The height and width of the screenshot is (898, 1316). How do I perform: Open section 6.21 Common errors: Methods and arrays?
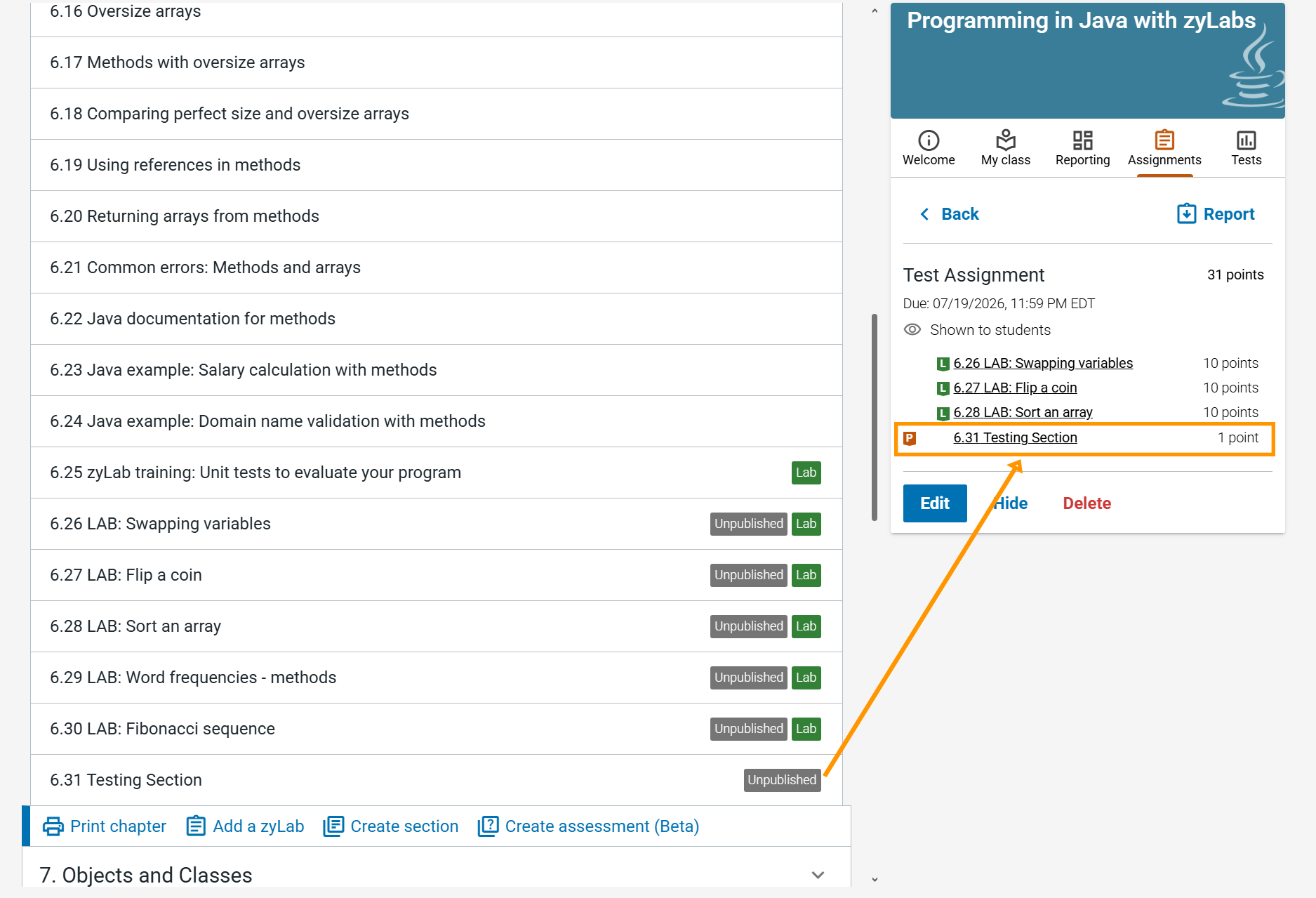[x=437, y=268]
